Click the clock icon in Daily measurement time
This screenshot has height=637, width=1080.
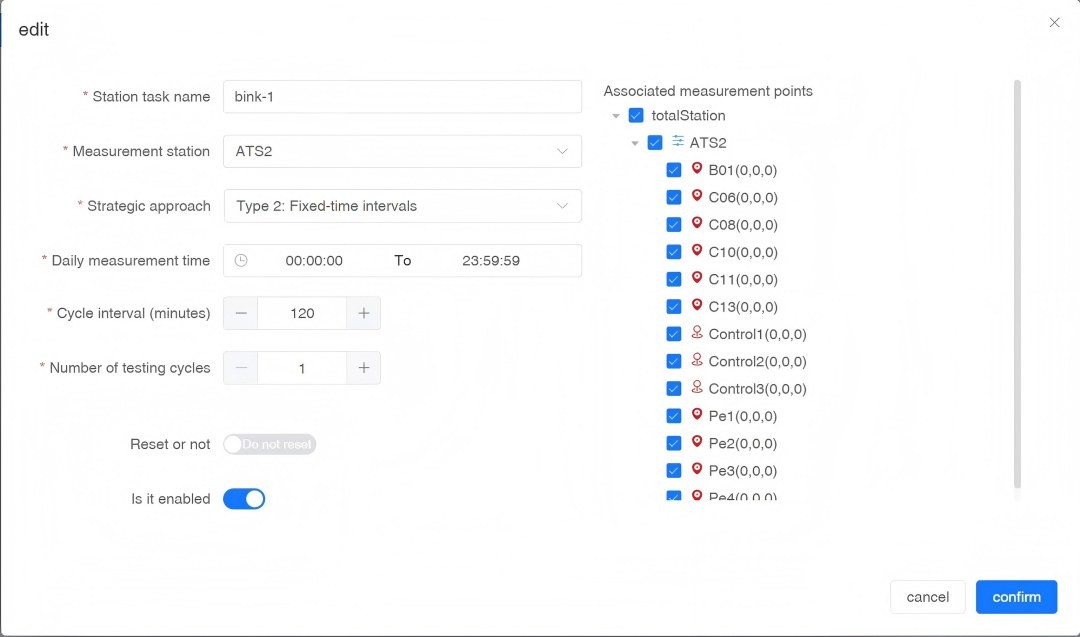click(x=241, y=260)
